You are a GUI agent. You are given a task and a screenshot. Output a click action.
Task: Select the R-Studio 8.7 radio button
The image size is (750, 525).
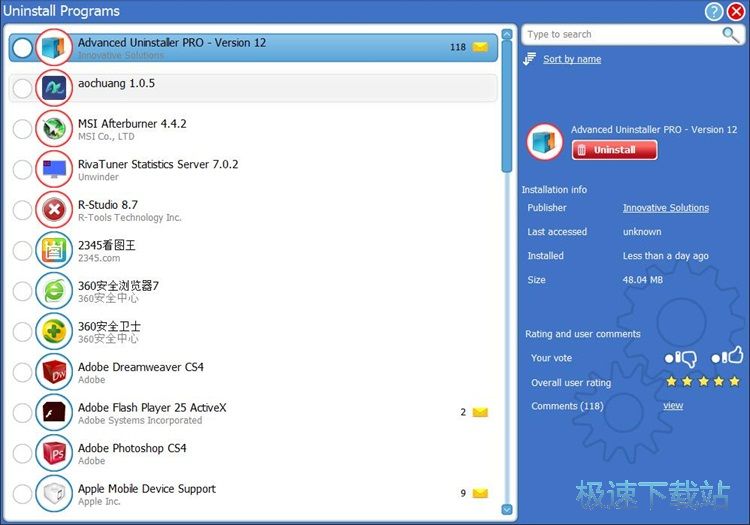coord(22,210)
